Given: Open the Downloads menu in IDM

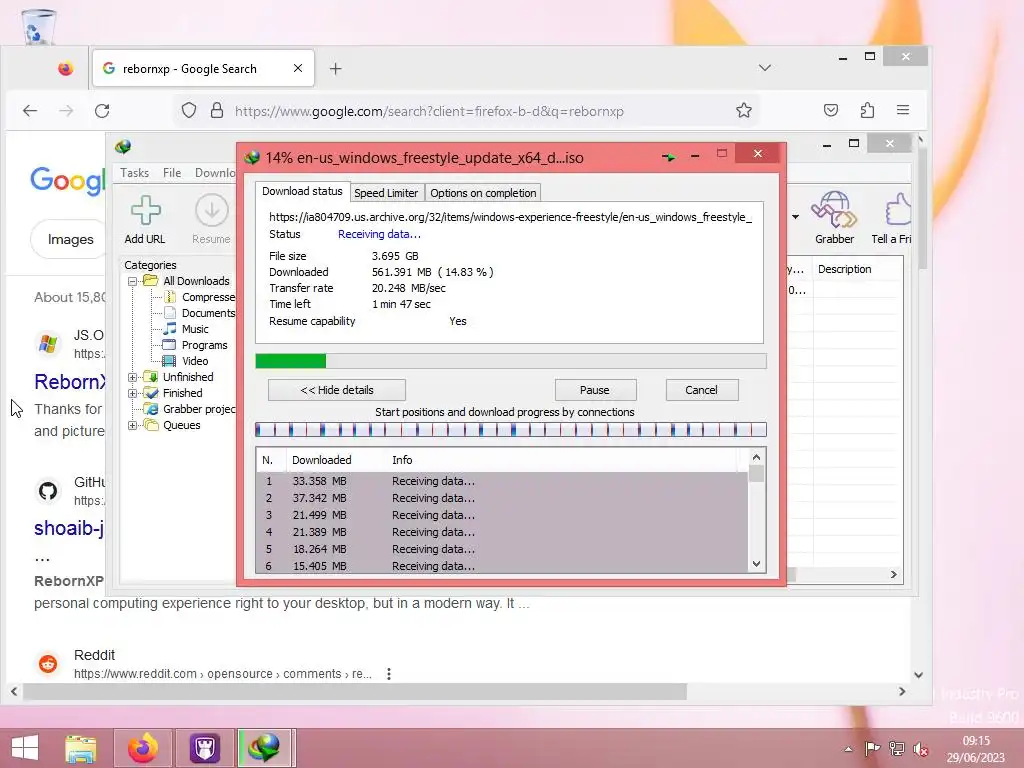Looking at the screenshot, I should pos(215,172).
